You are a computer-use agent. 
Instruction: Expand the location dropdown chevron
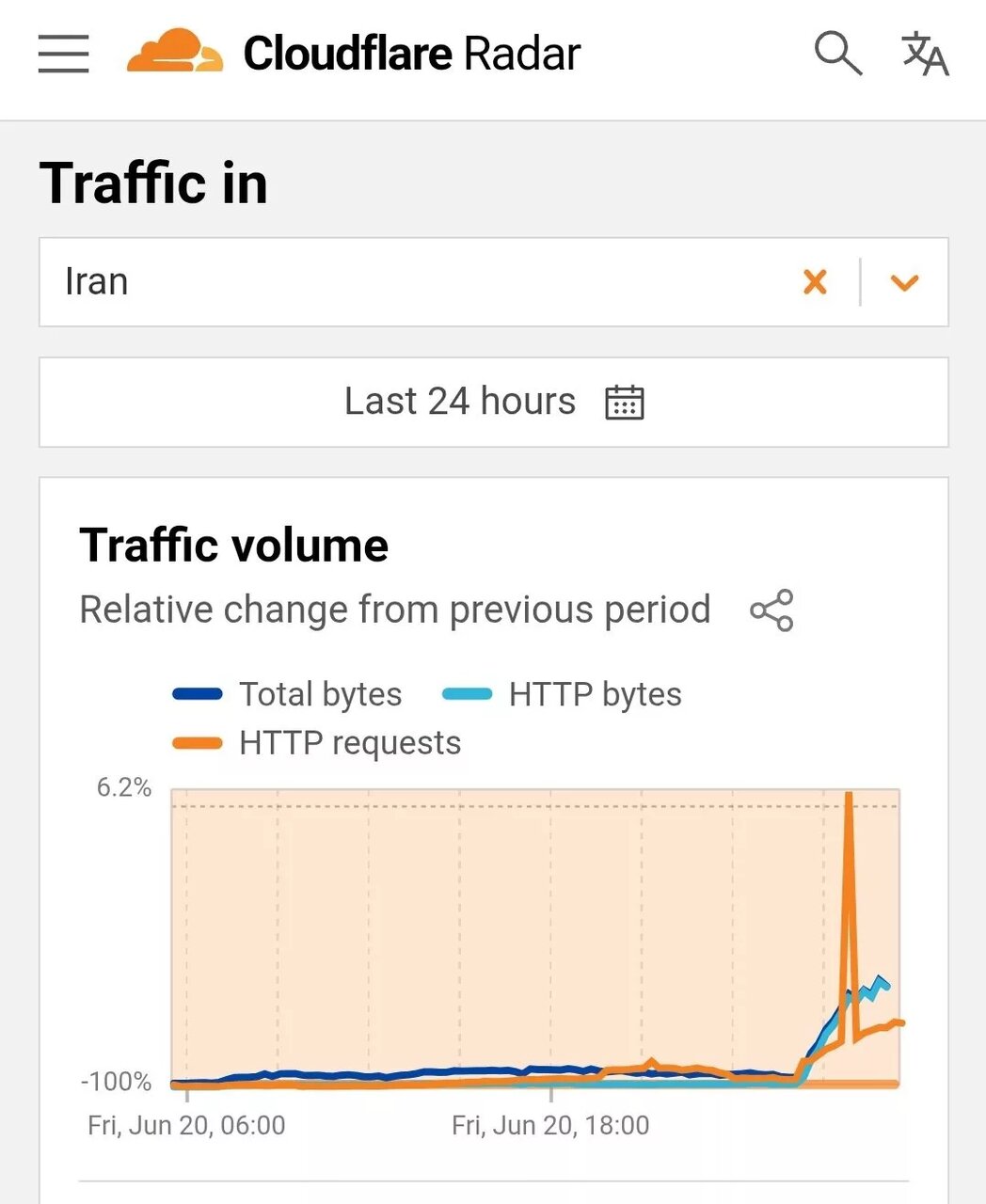[904, 282]
